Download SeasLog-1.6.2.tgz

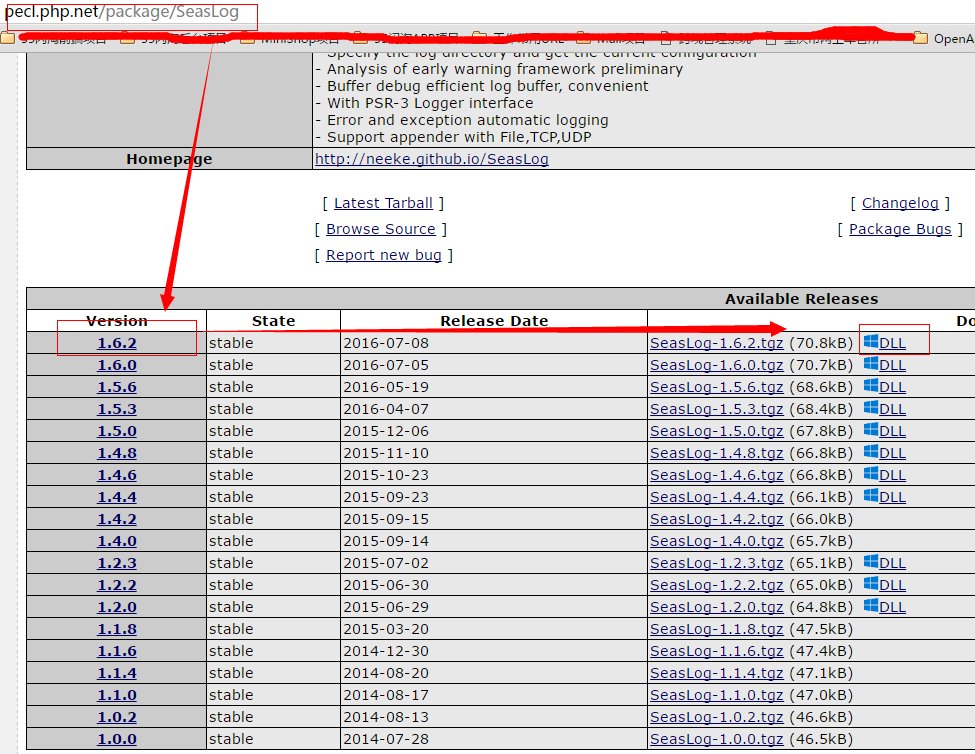[x=716, y=343]
